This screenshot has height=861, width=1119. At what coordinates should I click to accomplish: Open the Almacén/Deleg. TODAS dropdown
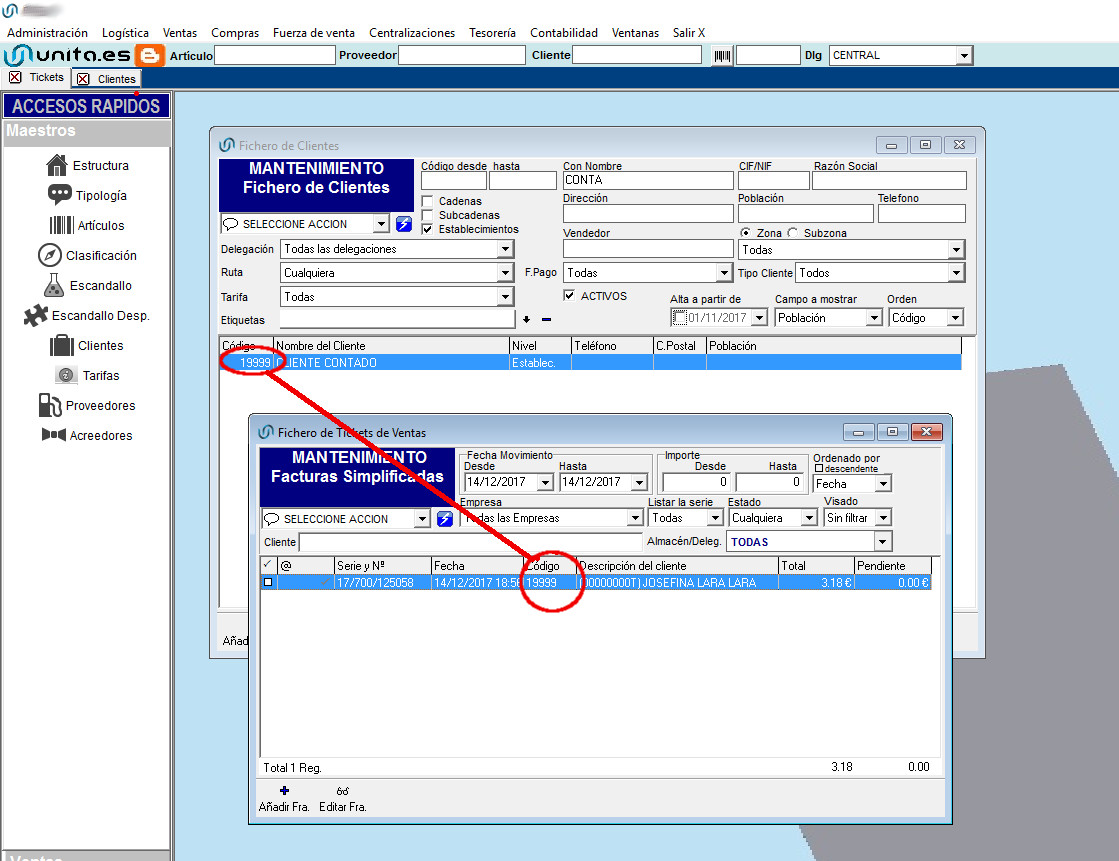pyautogui.click(x=883, y=542)
